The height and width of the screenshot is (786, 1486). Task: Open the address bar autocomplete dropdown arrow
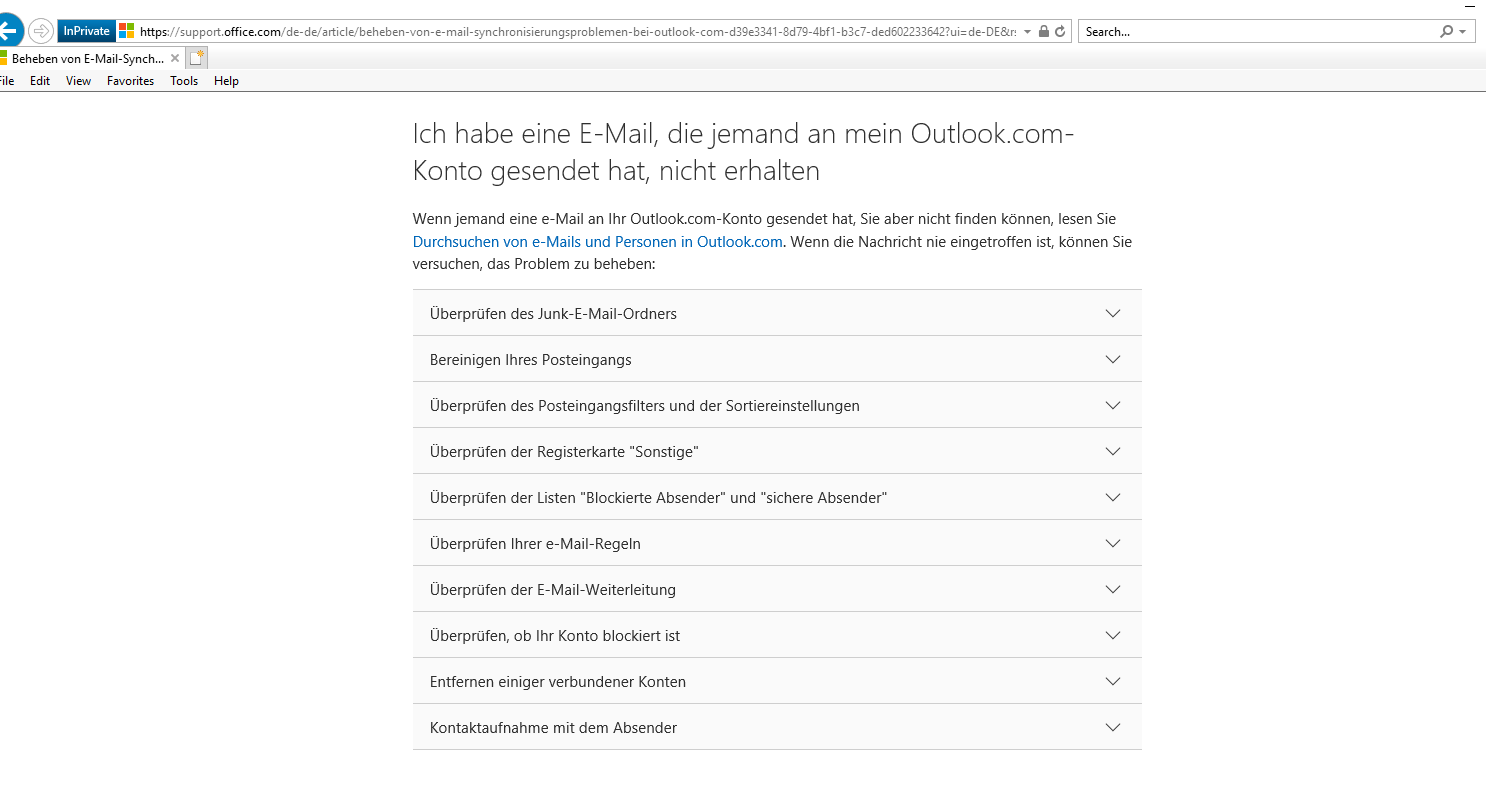tap(1027, 32)
